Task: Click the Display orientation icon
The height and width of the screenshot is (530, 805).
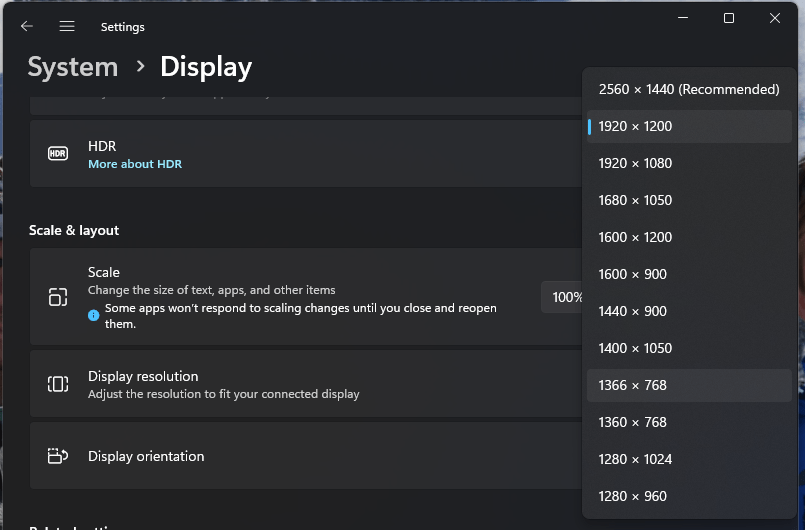Action: pyautogui.click(x=58, y=456)
